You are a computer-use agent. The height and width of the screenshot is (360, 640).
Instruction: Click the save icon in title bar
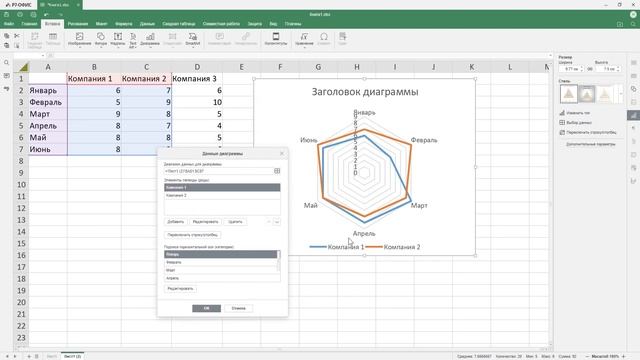click(x=7, y=14)
